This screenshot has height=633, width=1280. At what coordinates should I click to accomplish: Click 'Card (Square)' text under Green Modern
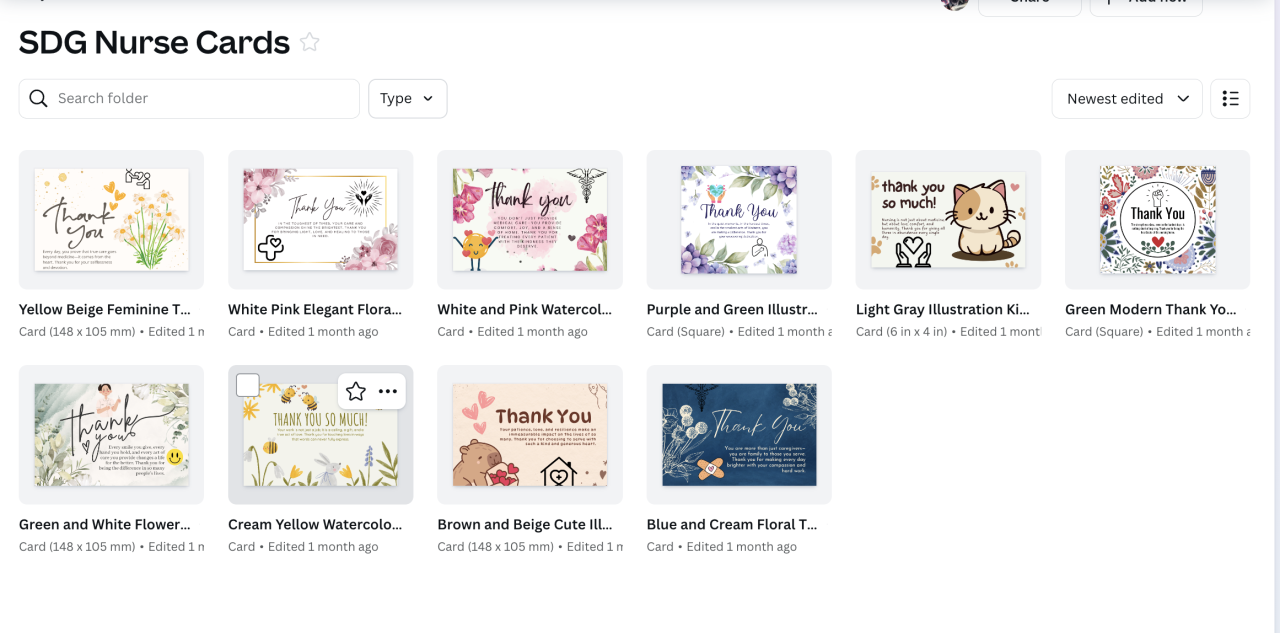tap(1104, 332)
